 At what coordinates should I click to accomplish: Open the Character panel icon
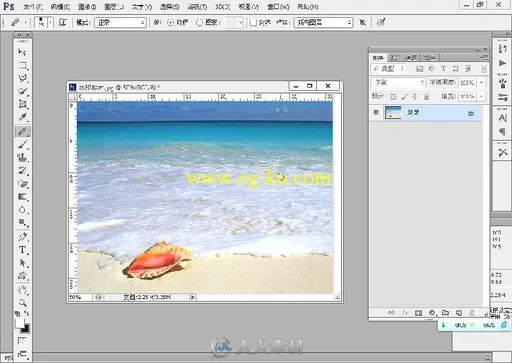pos(502,118)
